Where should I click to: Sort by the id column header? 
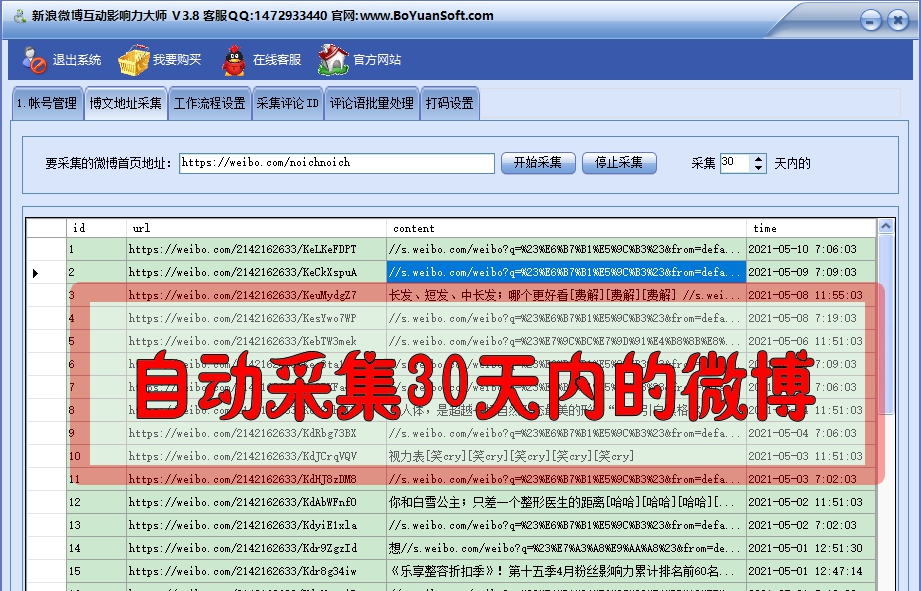coord(96,228)
